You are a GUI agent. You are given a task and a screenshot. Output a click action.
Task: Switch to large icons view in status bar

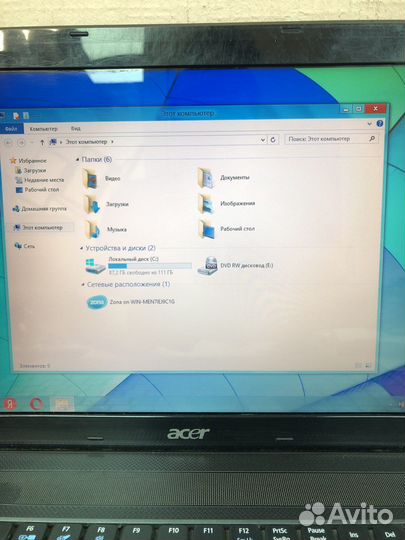[368, 365]
